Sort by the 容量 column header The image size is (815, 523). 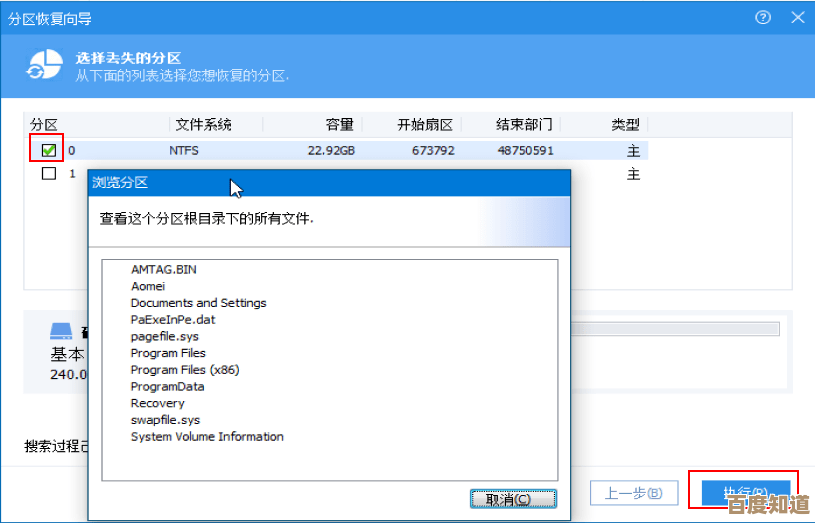tap(339, 125)
